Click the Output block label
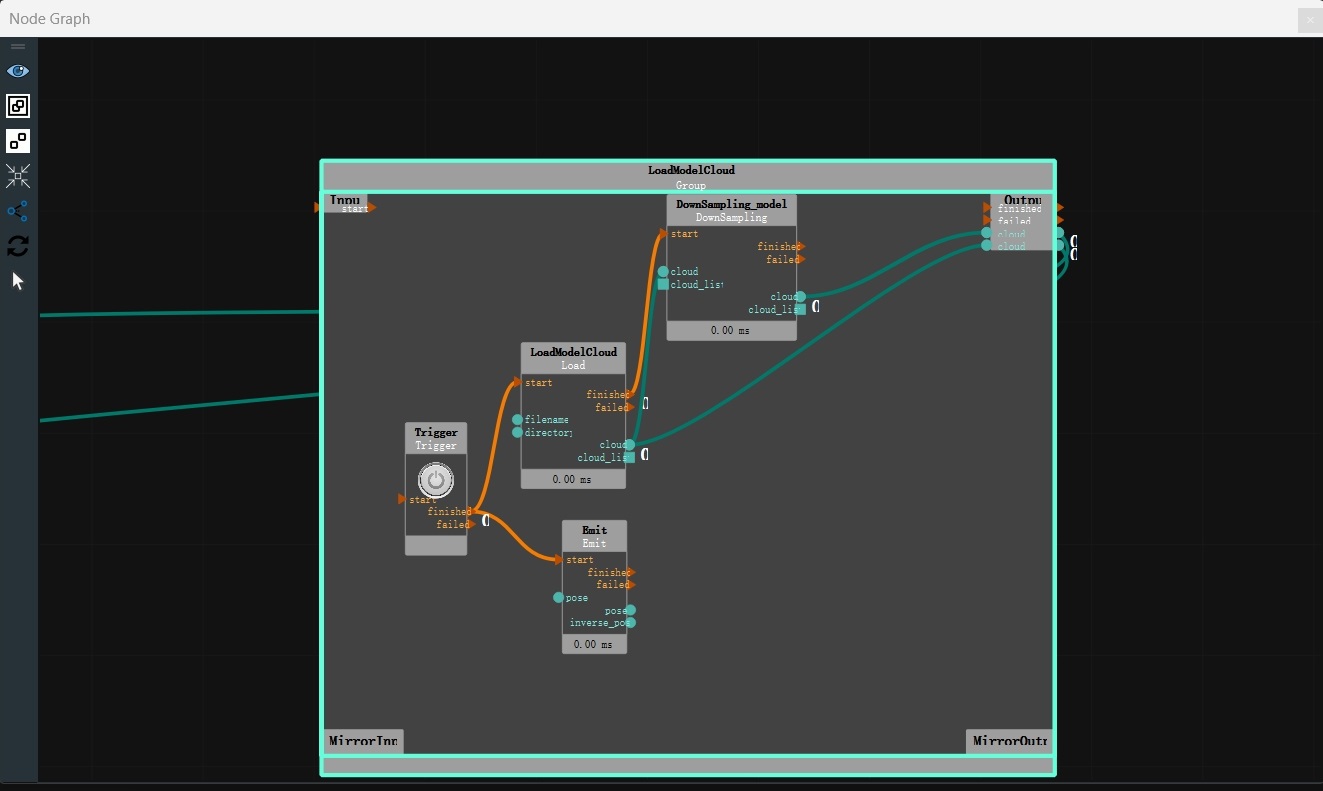Image resolution: width=1323 pixels, height=791 pixels. click(1022, 200)
